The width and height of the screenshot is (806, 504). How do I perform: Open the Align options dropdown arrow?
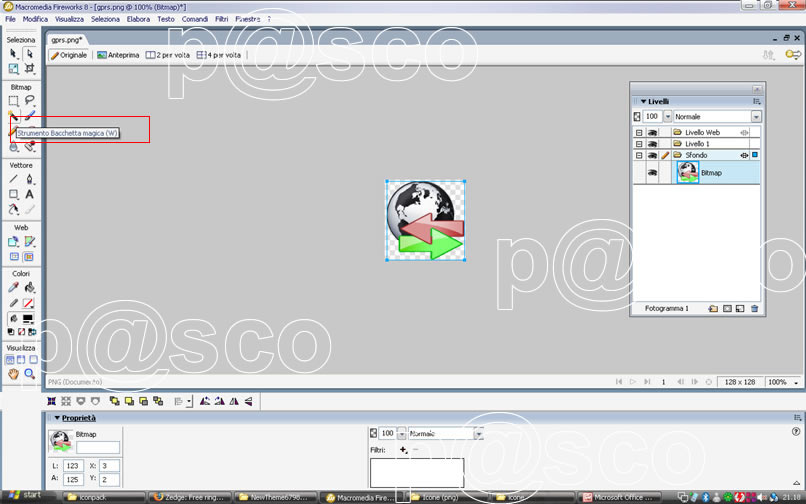coord(190,401)
